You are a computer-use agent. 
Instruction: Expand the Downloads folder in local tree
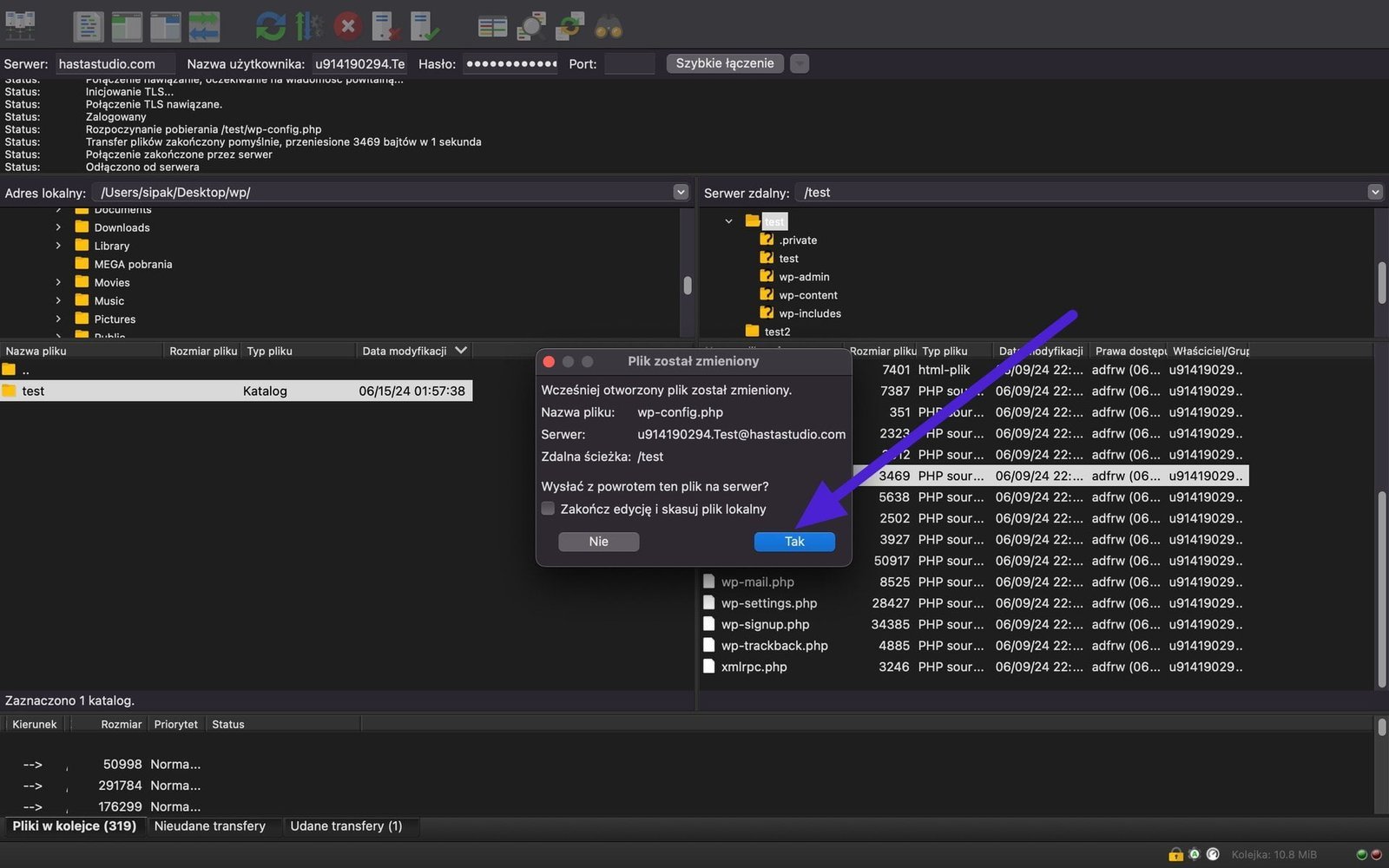click(58, 227)
